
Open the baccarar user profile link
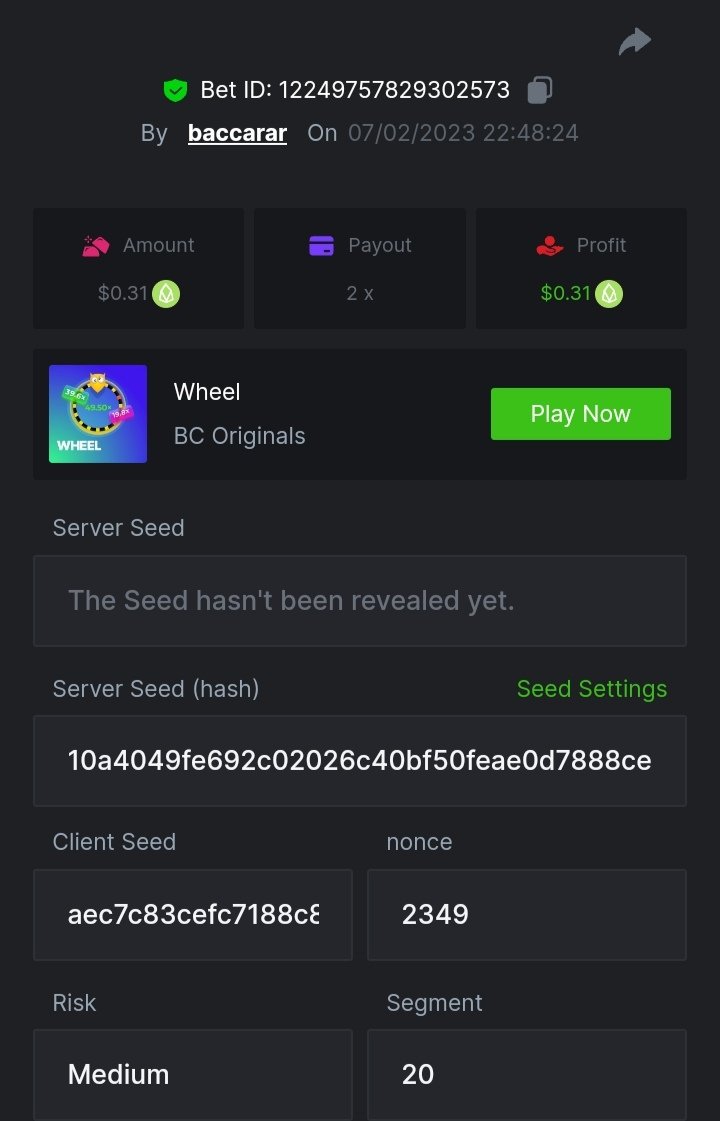[x=237, y=133]
